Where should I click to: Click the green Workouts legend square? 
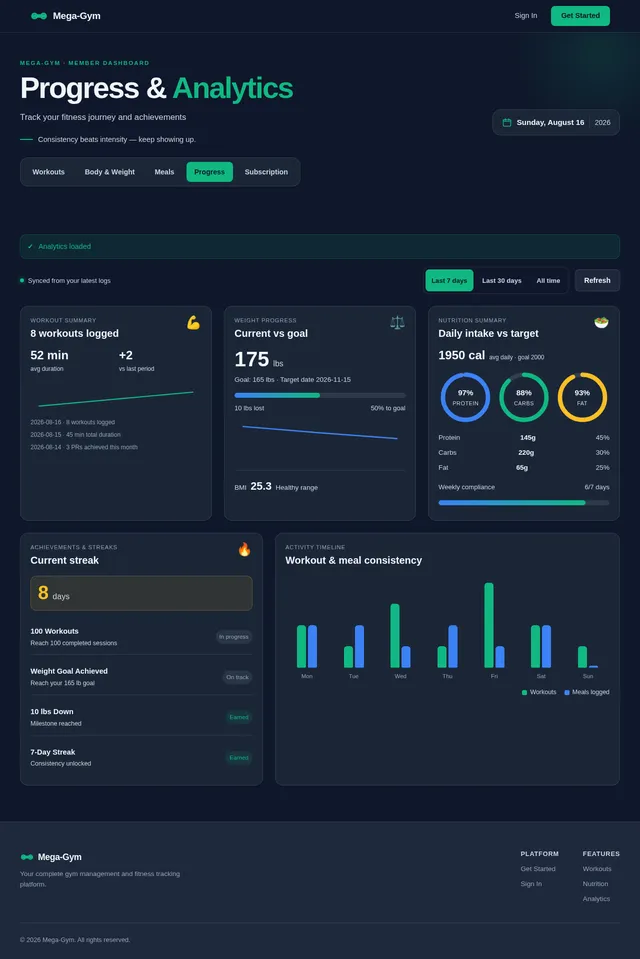524,692
